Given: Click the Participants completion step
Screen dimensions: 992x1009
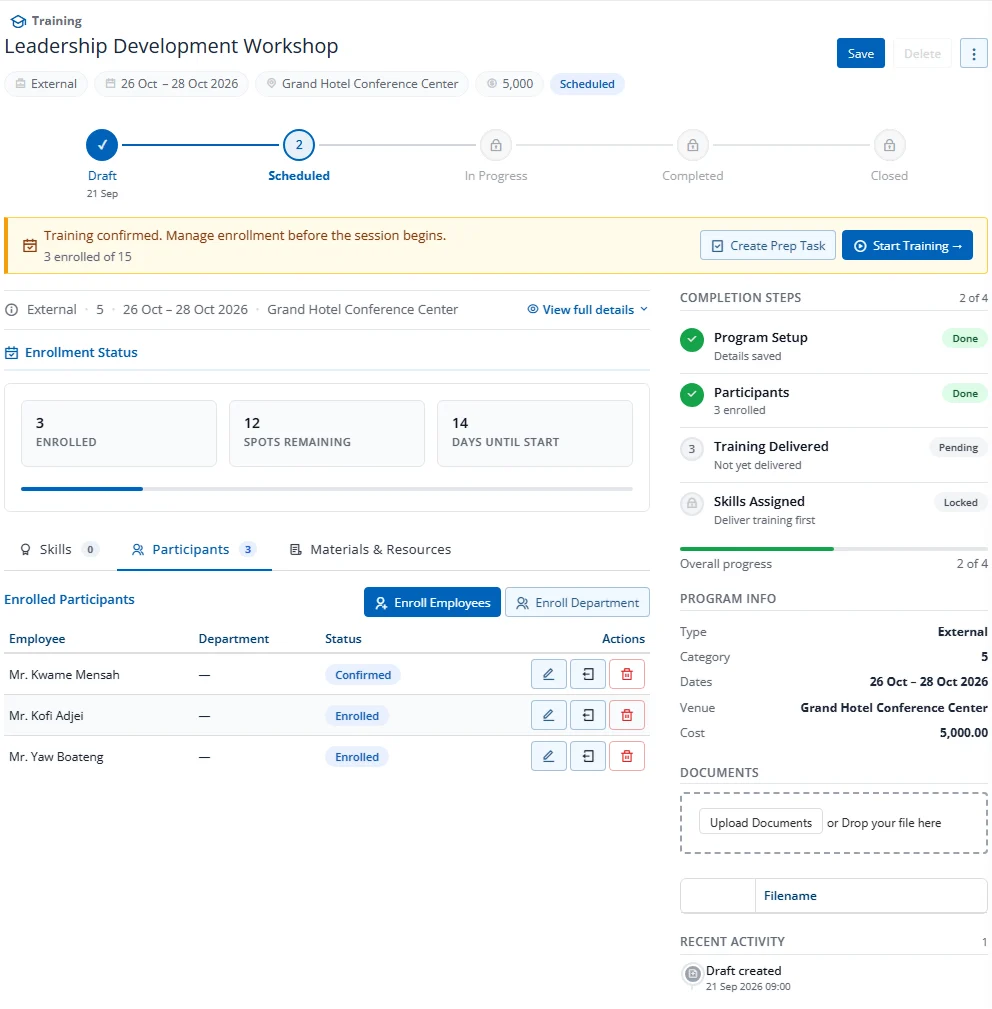Looking at the screenshot, I should [x=834, y=400].
